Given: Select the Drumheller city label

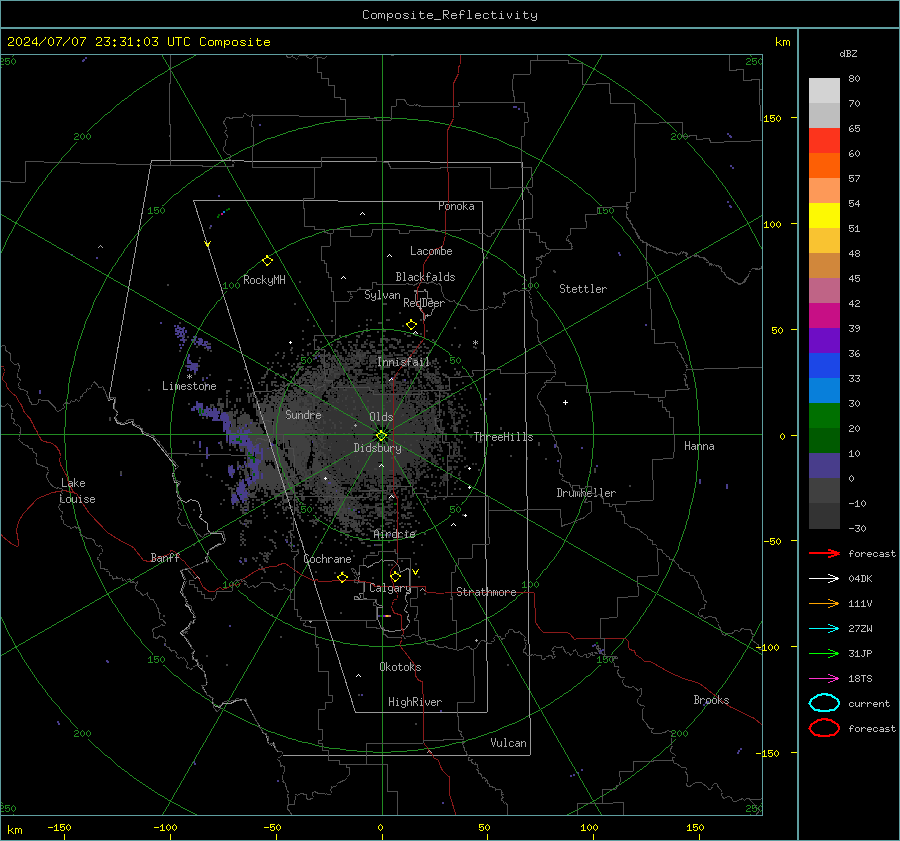Looking at the screenshot, I should click(586, 493).
